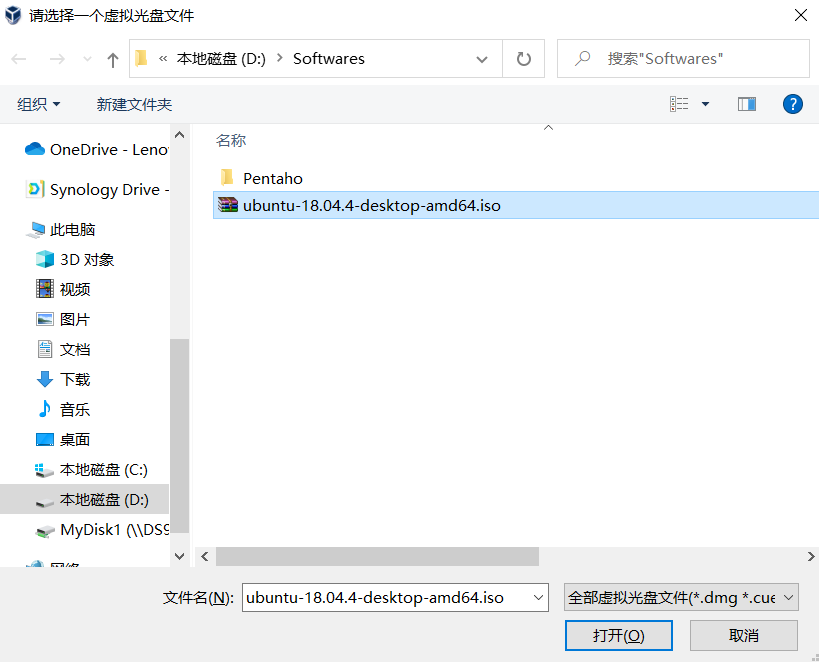819x662 pixels.
Task: Refresh the Softwares folder view
Action: [x=523, y=59]
